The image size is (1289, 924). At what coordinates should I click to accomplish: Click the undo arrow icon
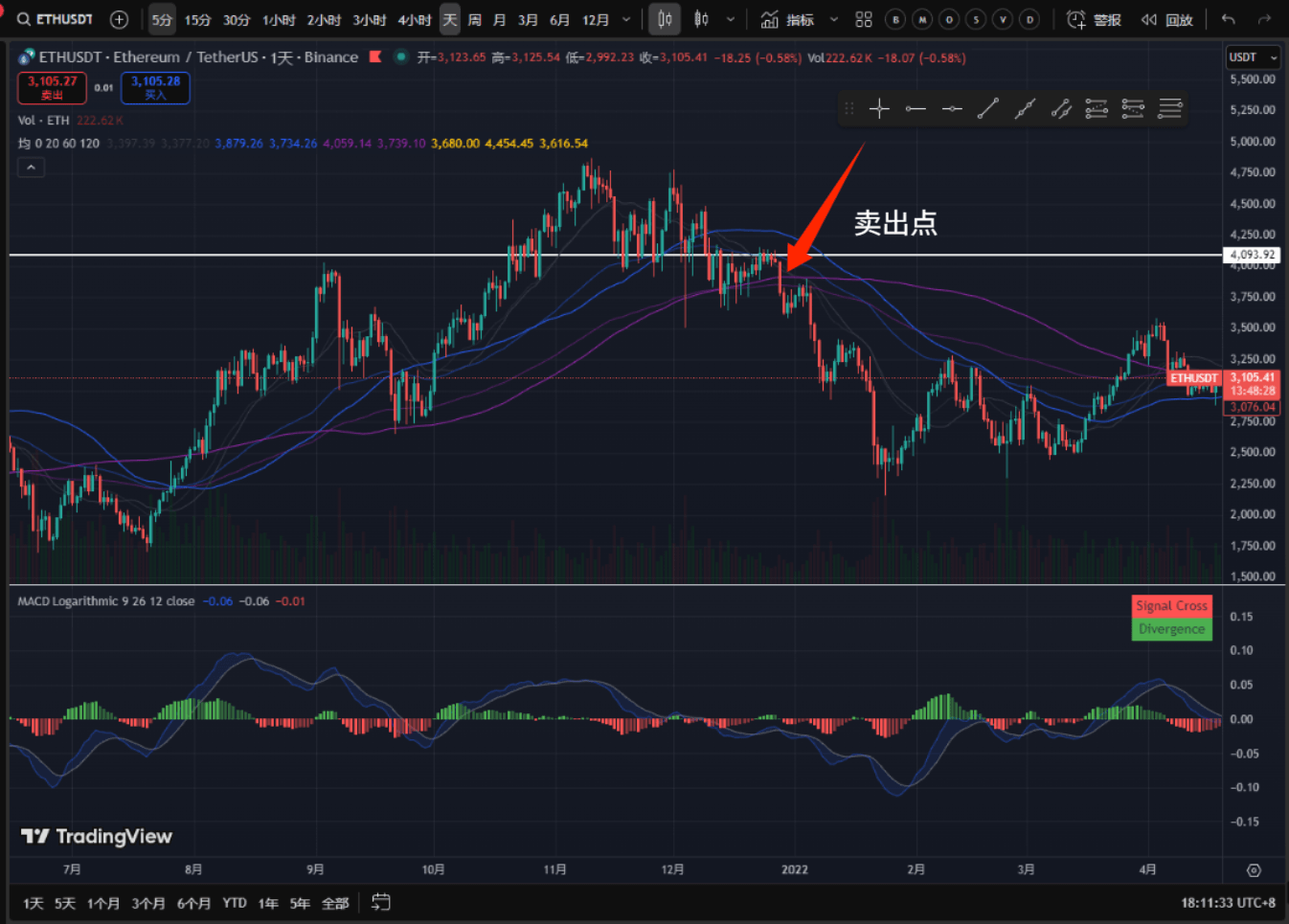(x=1228, y=19)
